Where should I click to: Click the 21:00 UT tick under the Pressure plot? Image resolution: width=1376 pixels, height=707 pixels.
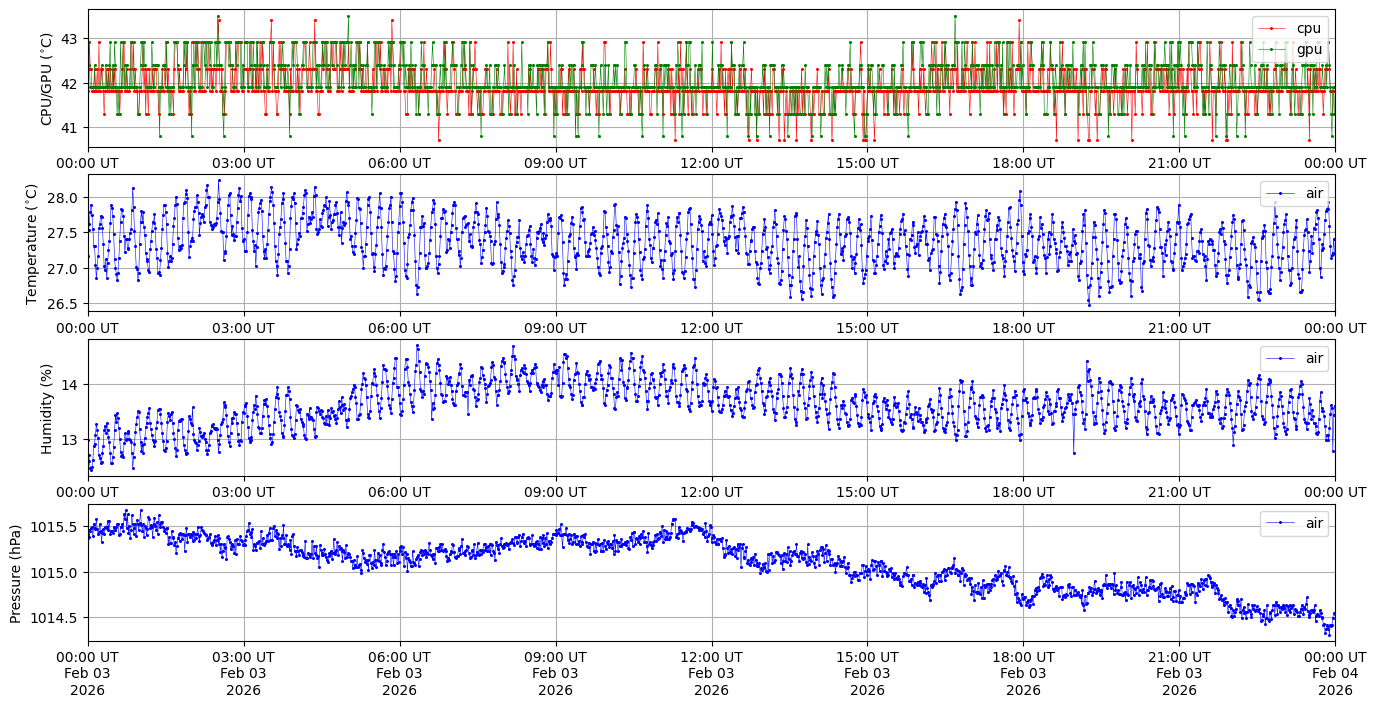click(x=1179, y=656)
